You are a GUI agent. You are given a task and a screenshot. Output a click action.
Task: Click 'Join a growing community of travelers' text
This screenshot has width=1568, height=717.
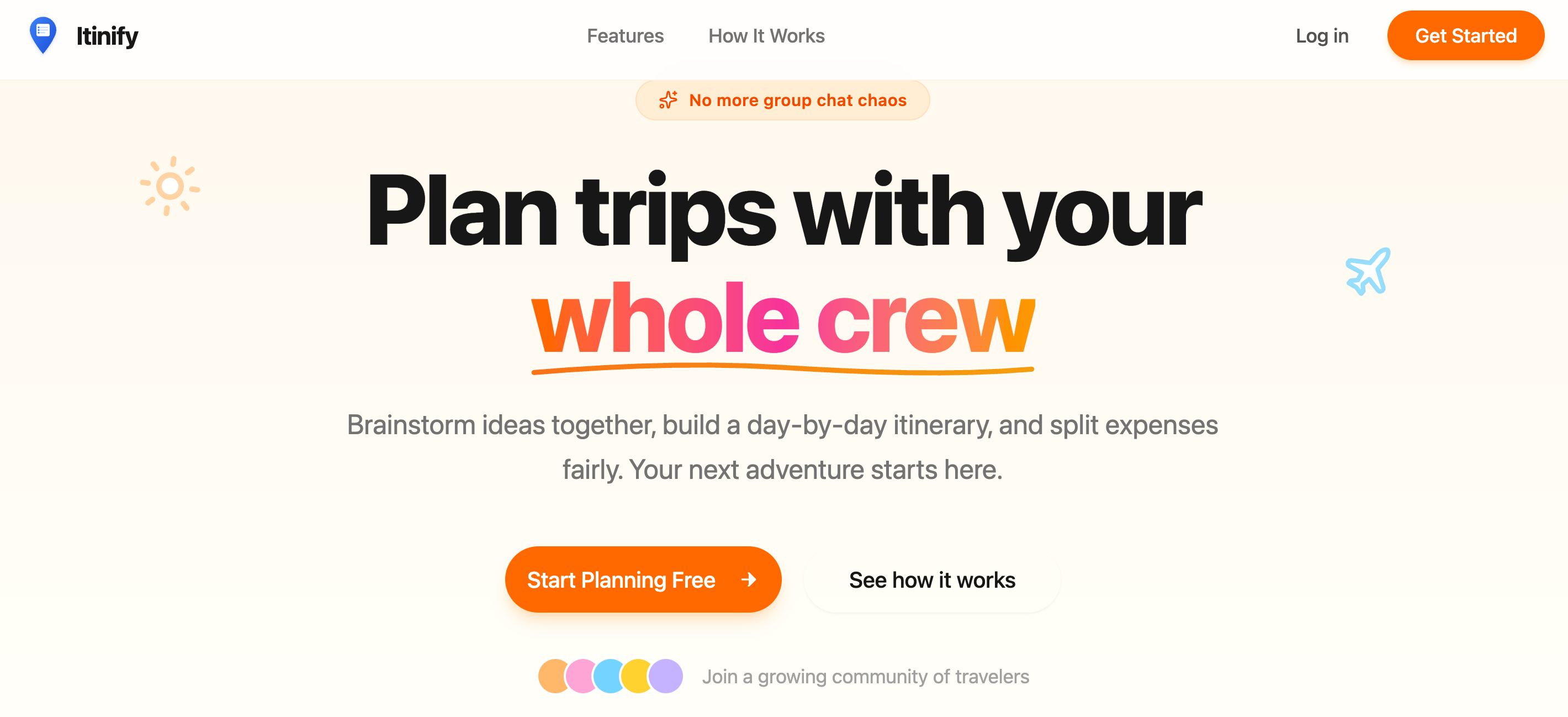coord(866,676)
